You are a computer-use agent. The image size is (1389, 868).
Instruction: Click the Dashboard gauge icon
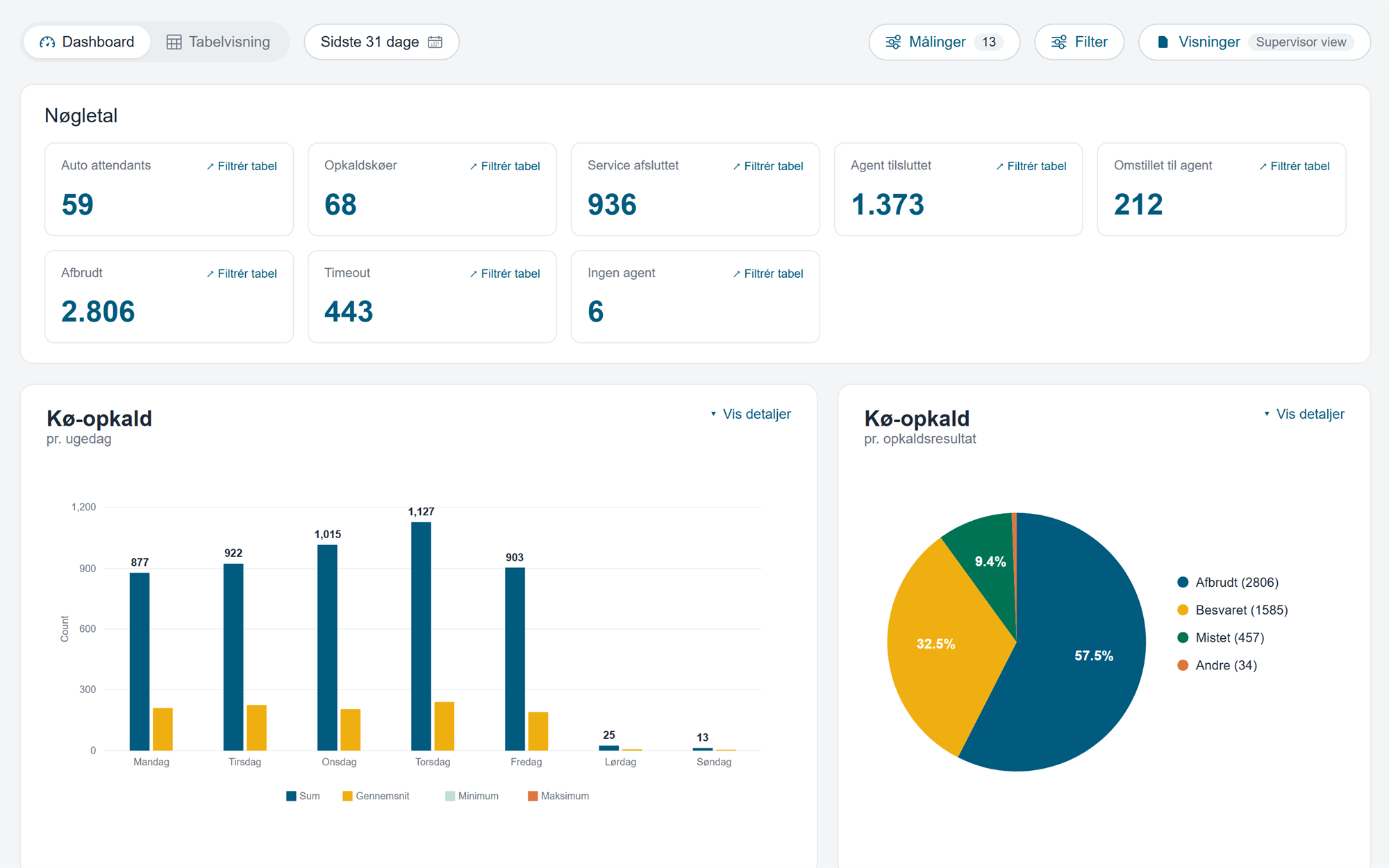(47, 42)
